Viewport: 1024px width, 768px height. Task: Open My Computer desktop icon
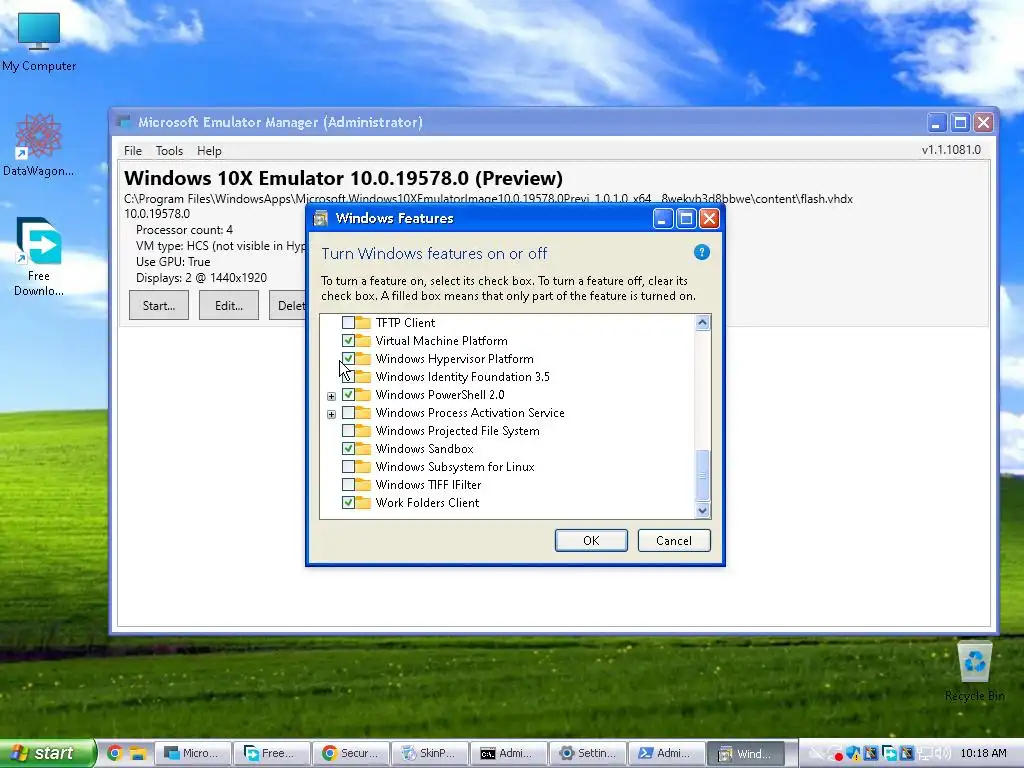pyautogui.click(x=39, y=41)
